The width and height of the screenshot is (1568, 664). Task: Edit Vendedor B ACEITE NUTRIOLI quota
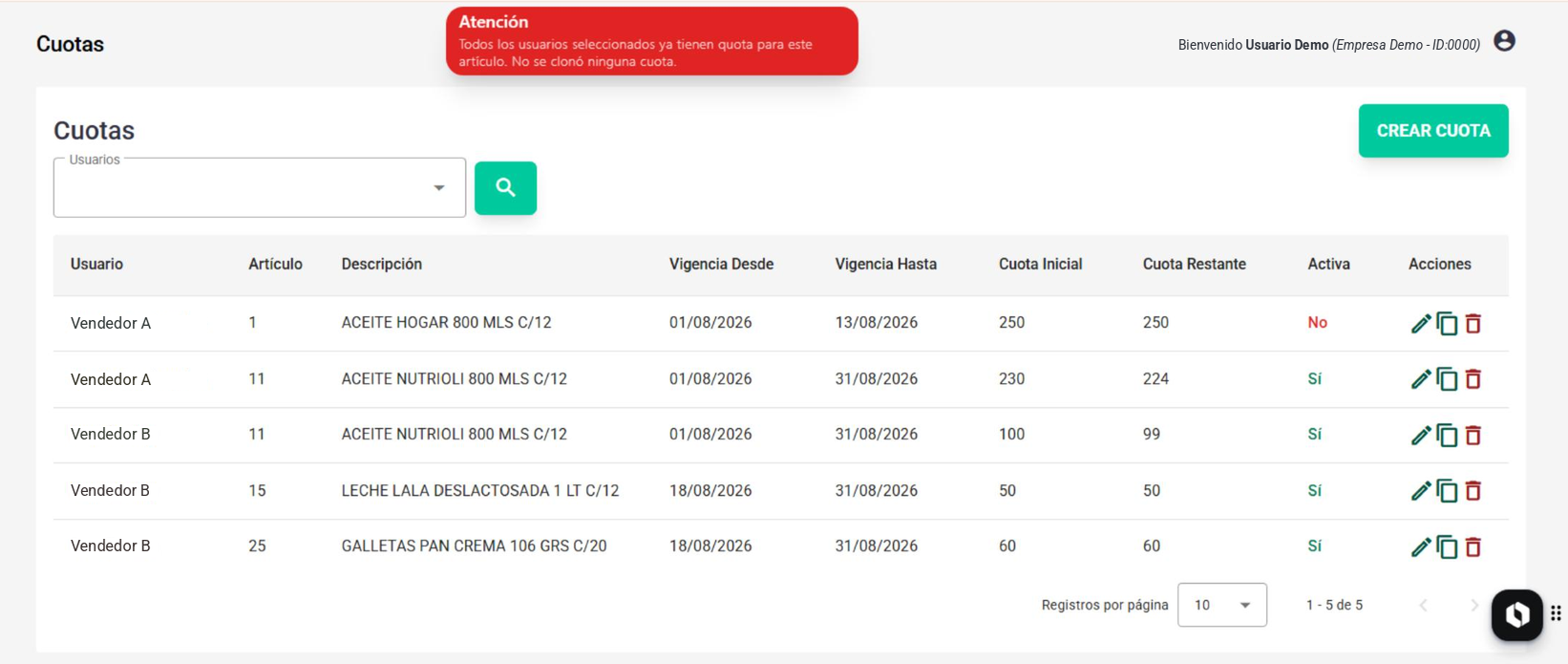1421,435
